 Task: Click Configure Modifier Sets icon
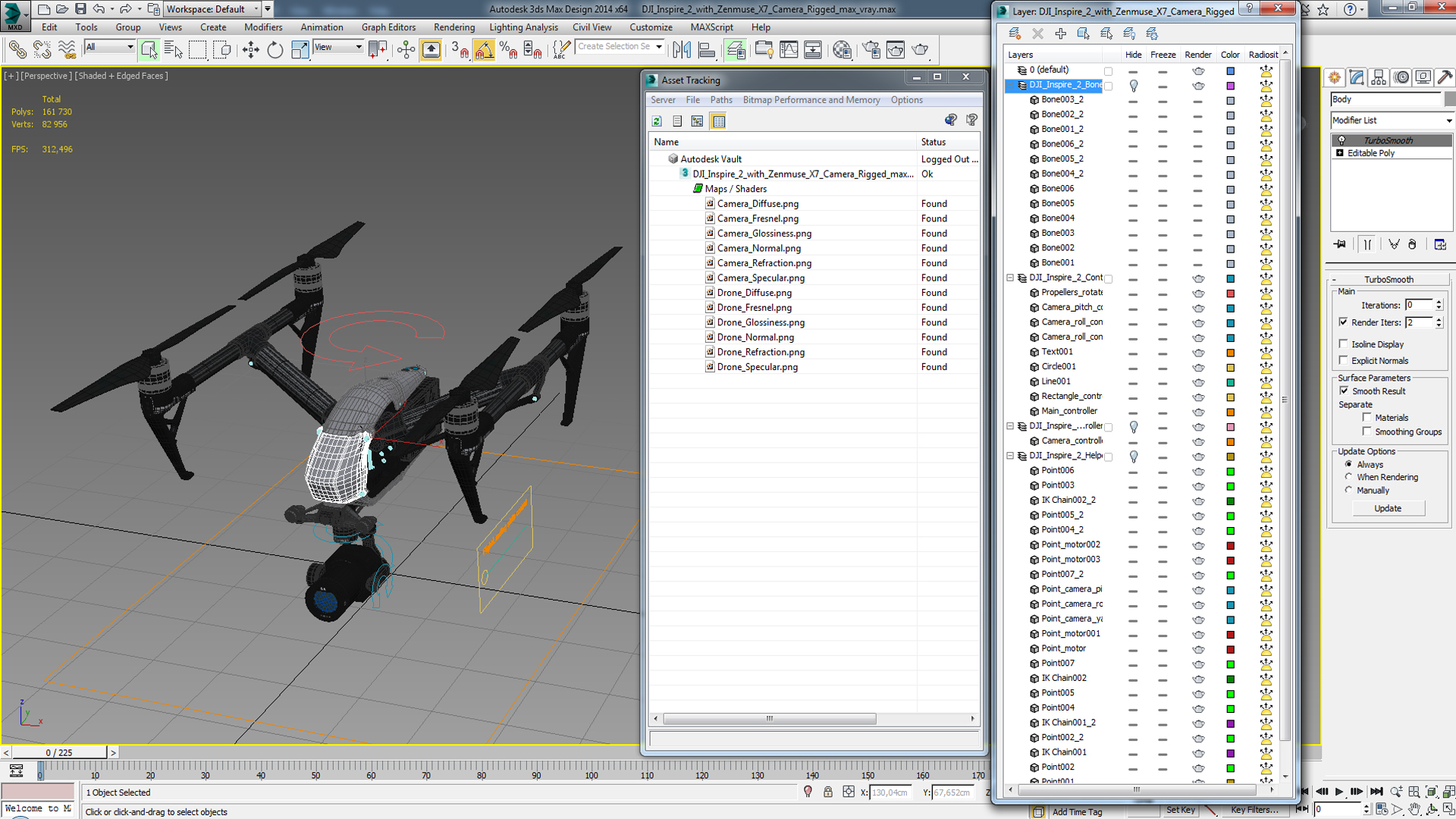point(1440,244)
